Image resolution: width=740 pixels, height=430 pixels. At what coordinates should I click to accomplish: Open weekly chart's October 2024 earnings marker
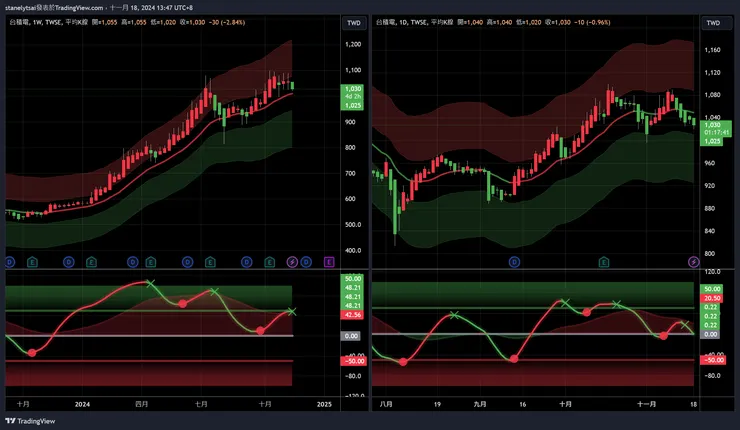coord(269,262)
